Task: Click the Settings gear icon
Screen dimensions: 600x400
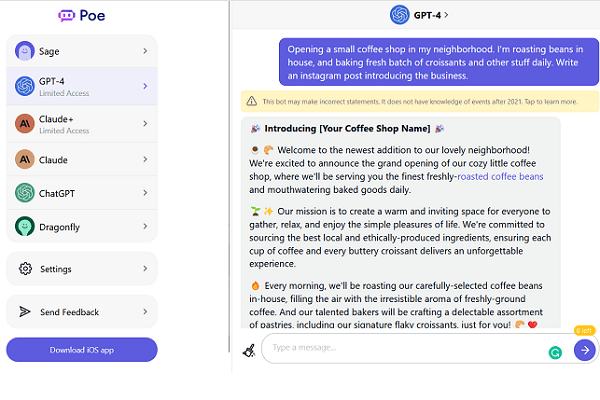Action: pos(25,269)
